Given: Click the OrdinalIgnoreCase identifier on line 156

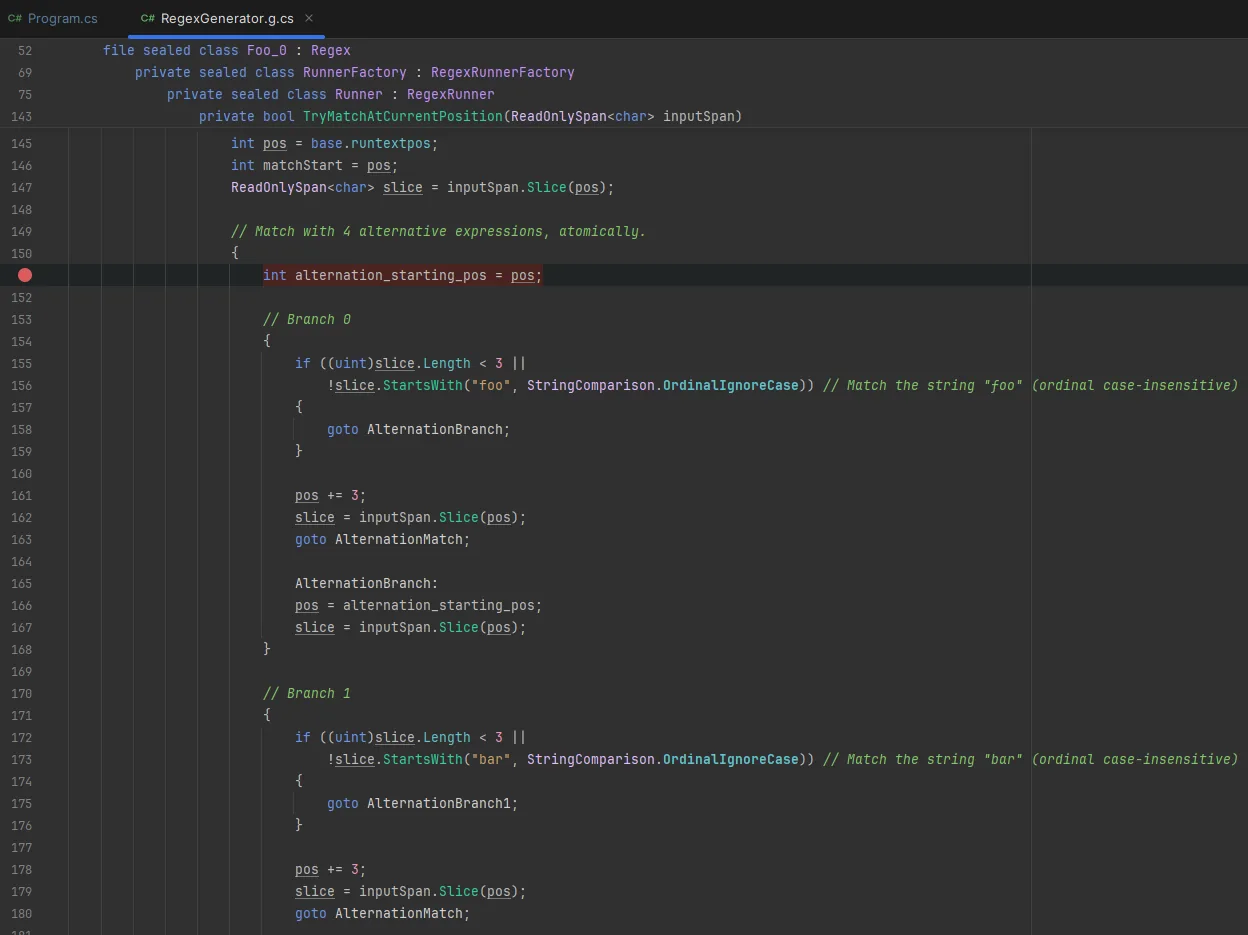Looking at the screenshot, I should click(731, 385).
